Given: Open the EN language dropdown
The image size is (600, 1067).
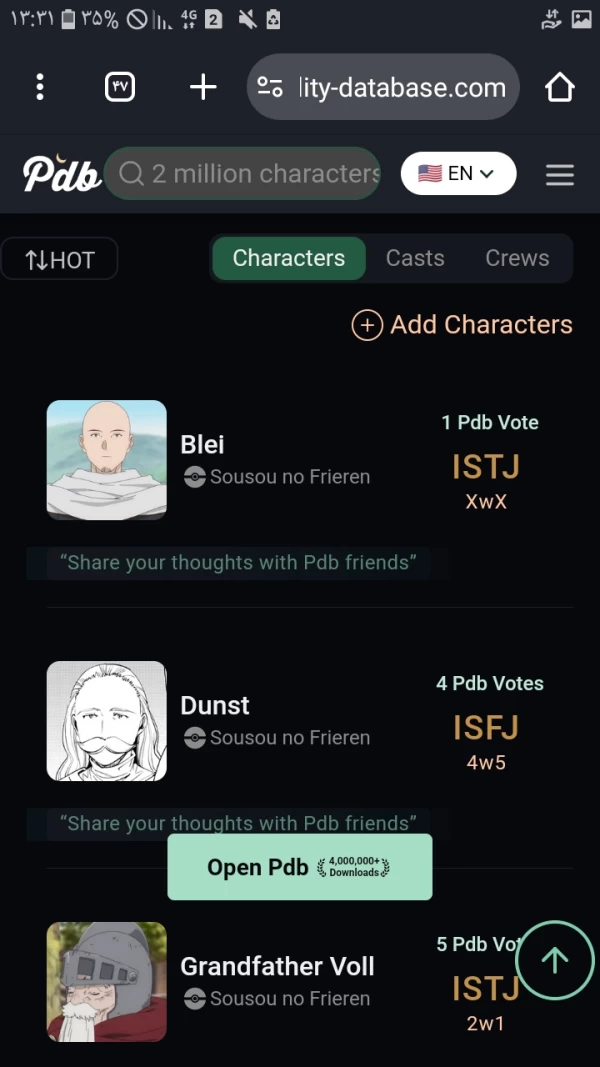Looking at the screenshot, I should [458, 174].
